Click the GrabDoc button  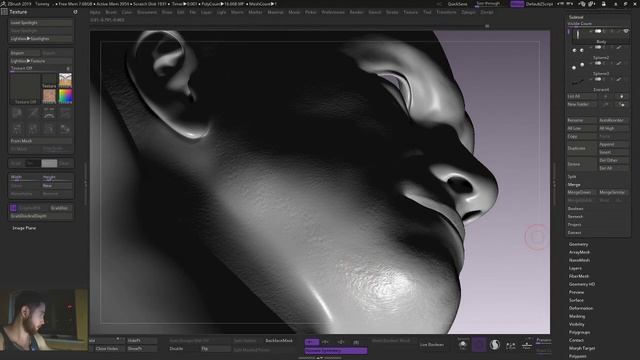point(60,208)
